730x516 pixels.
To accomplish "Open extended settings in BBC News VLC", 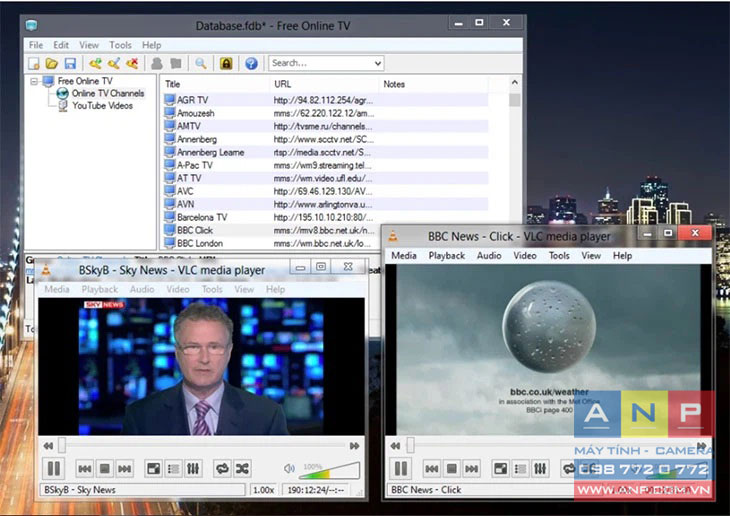I will [x=540, y=469].
